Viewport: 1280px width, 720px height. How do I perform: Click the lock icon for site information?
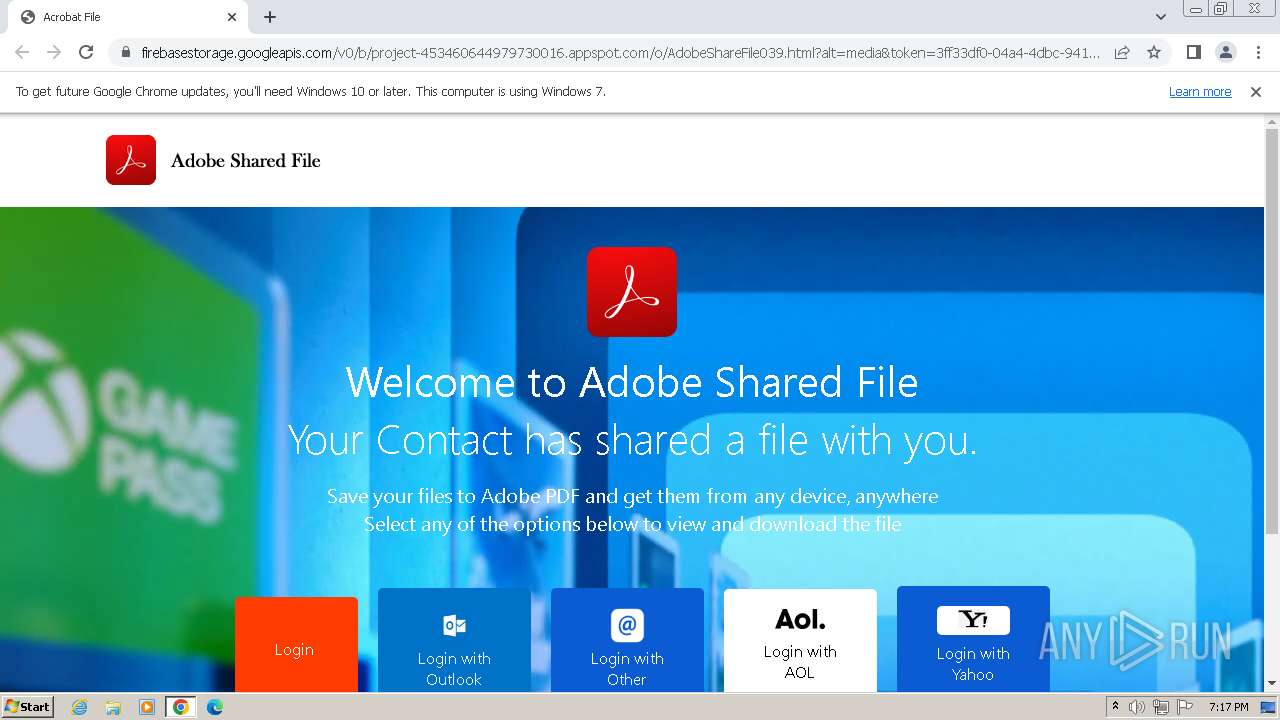[x=125, y=52]
